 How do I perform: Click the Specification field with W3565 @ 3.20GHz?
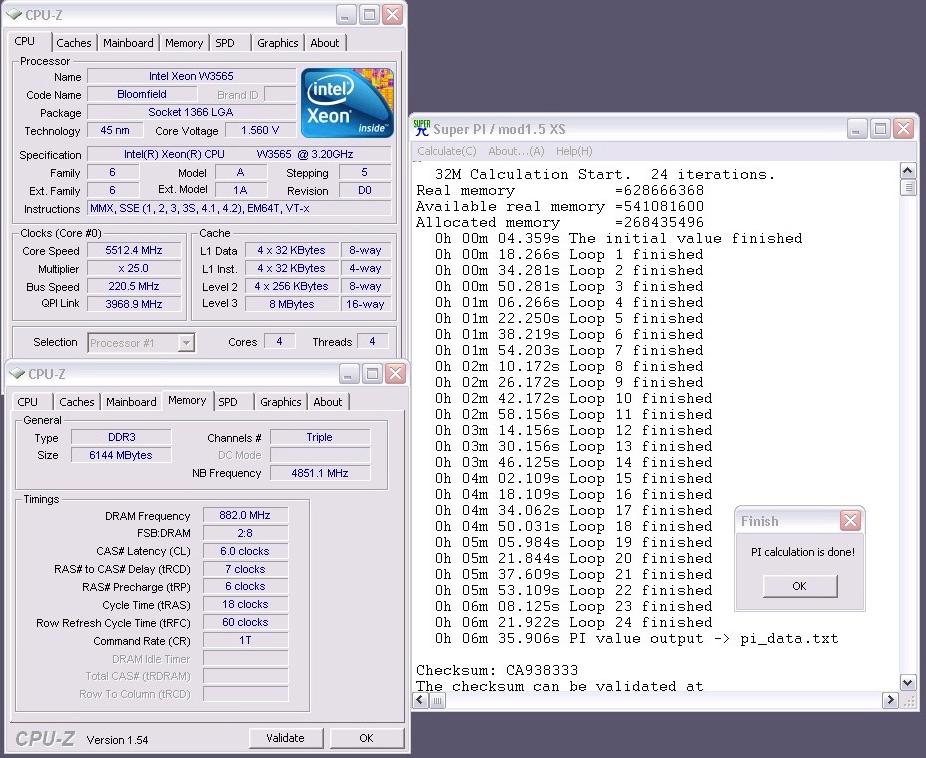tap(239, 155)
